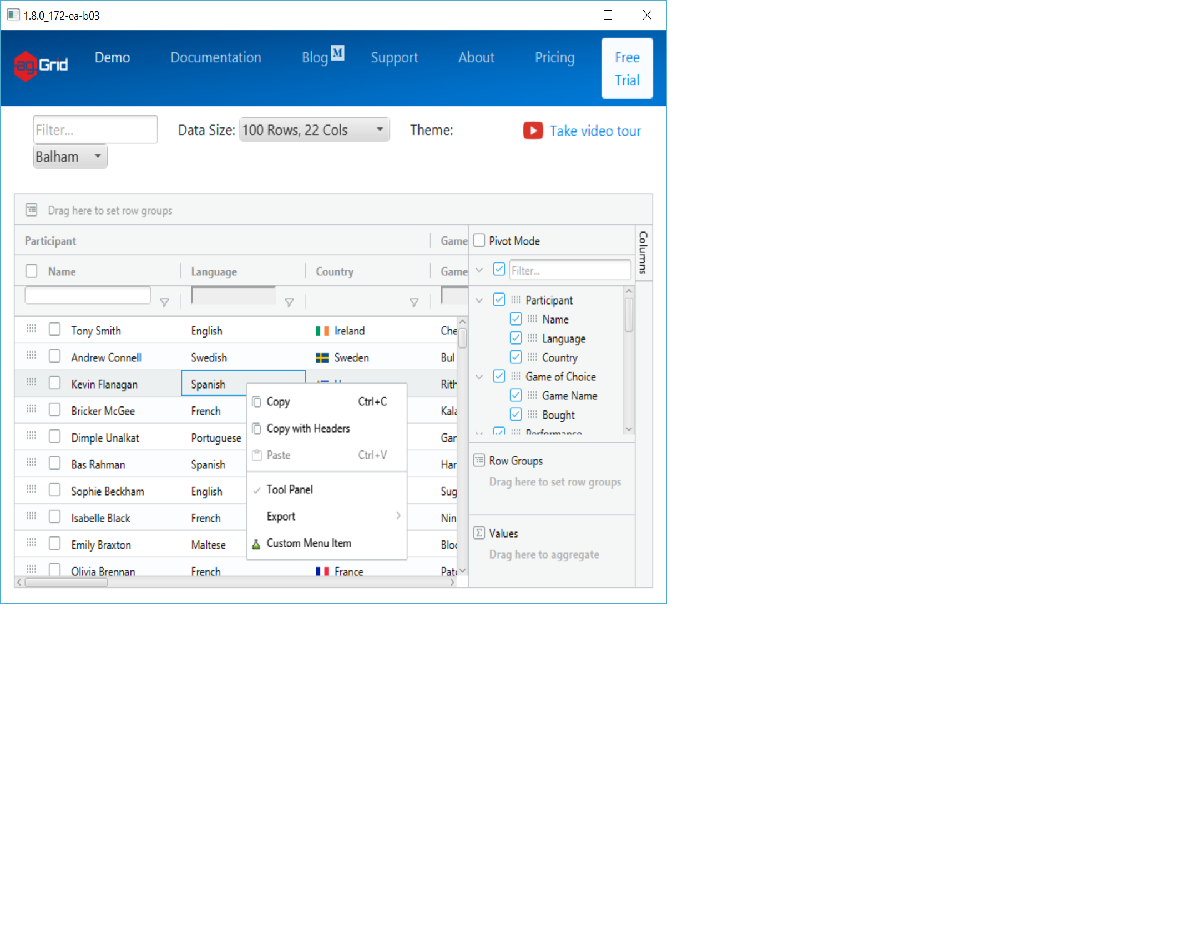
Task: Click the Country column filter funnel icon
Action: pyautogui.click(x=413, y=302)
